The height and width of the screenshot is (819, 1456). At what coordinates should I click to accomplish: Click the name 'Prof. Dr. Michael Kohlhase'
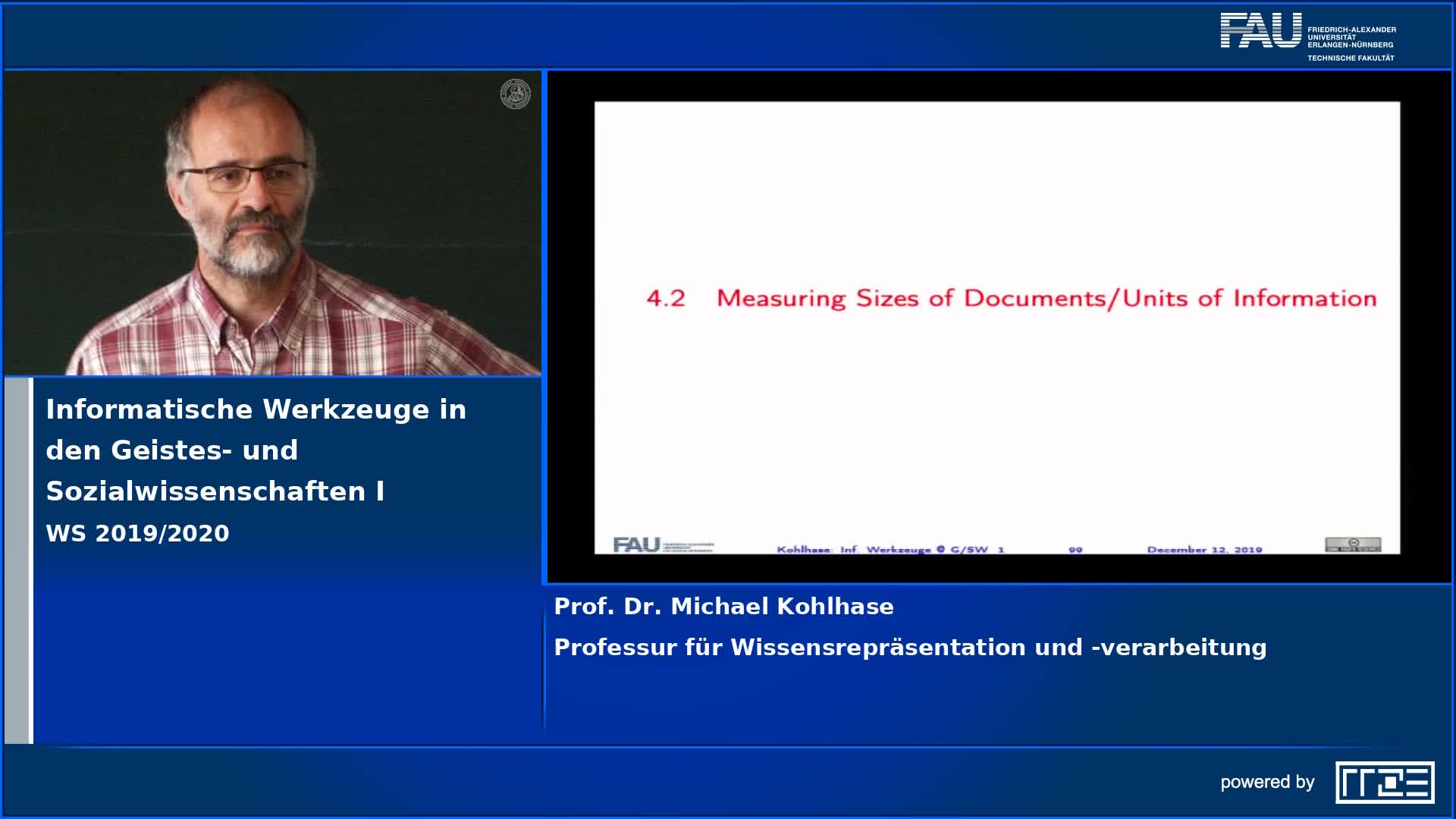(723, 607)
